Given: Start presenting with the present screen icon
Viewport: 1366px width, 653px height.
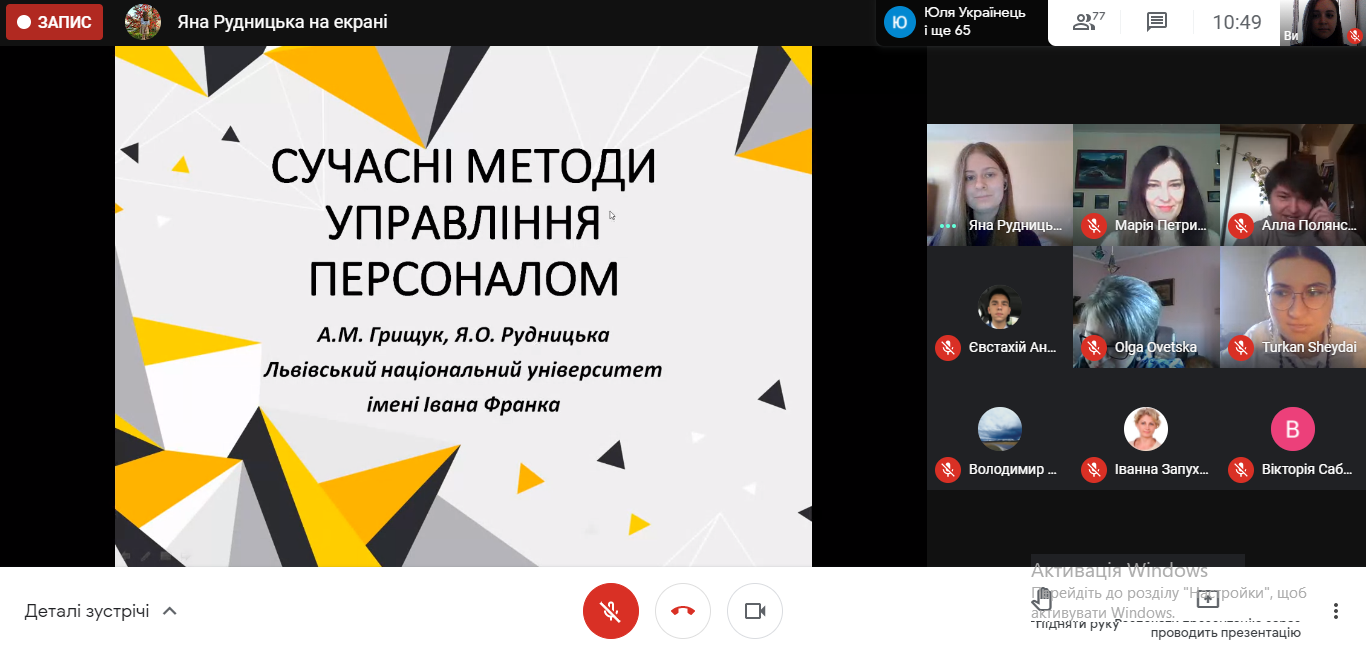Looking at the screenshot, I should click(1208, 599).
